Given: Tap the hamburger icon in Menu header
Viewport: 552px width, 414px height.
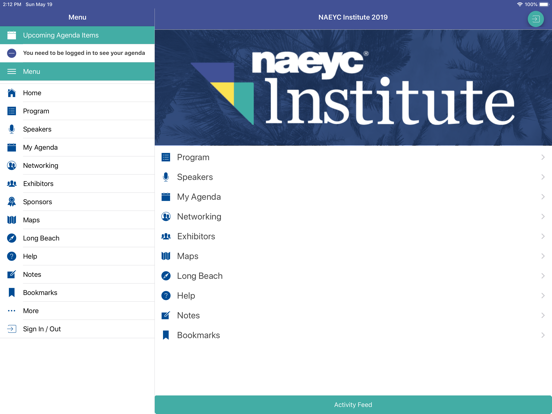Looking at the screenshot, I should (12, 71).
